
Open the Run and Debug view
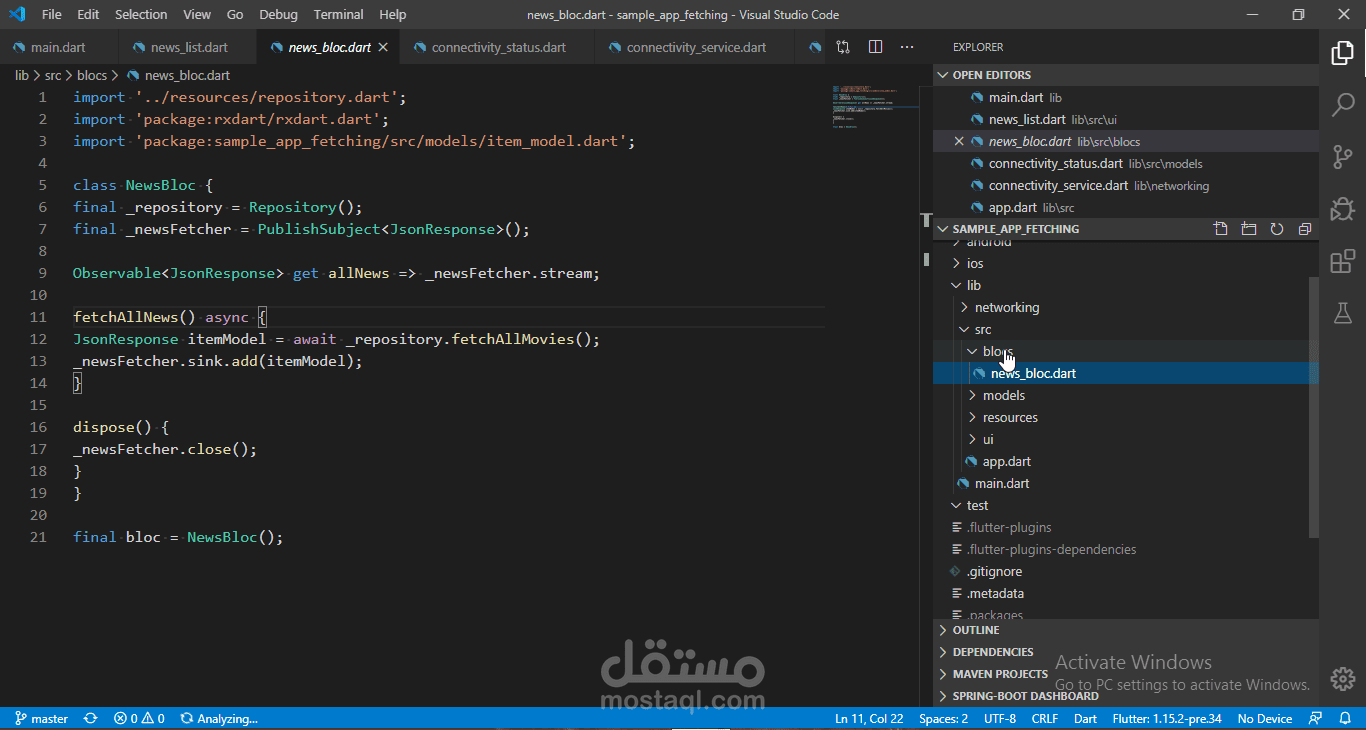tap(1342, 209)
